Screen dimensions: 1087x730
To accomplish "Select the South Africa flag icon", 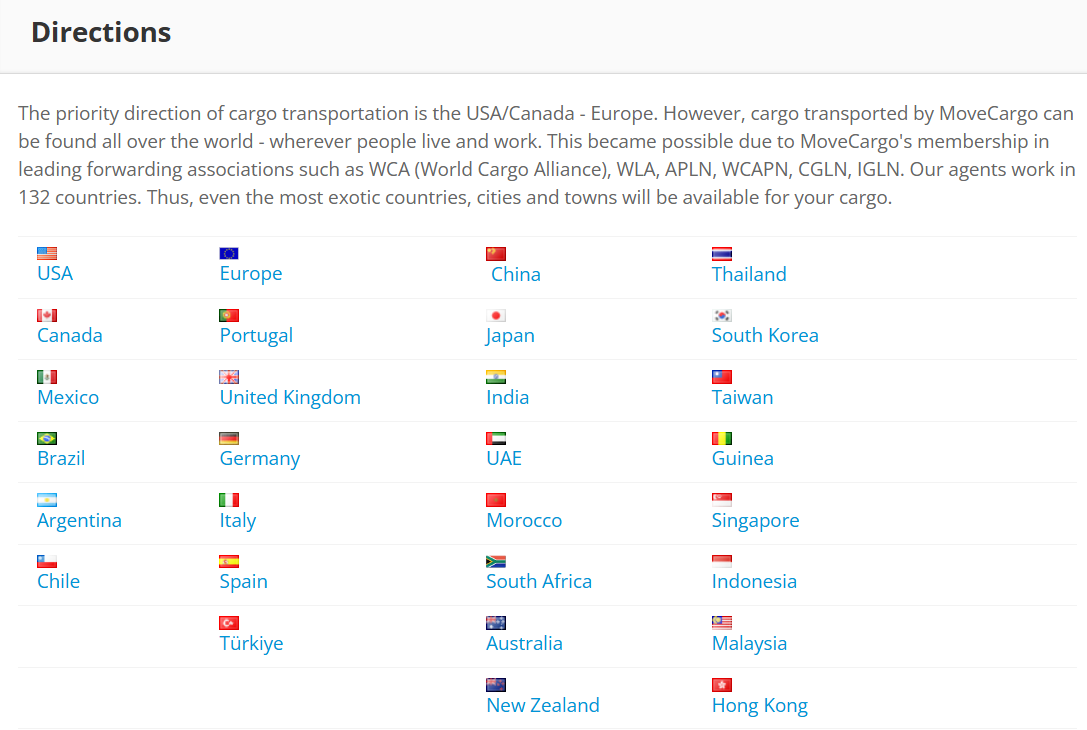I will (x=496, y=561).
